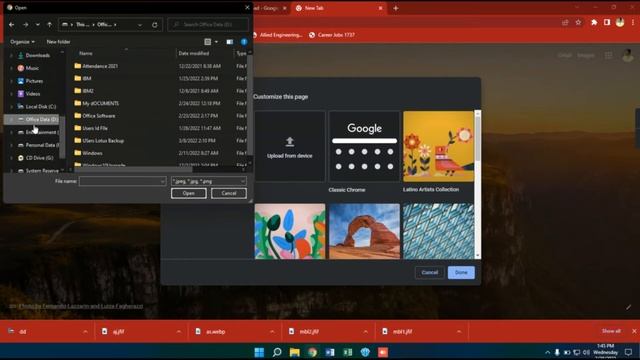640x360 pixels.
Task: Show all downloads
Action: click(x=611, y=331)
